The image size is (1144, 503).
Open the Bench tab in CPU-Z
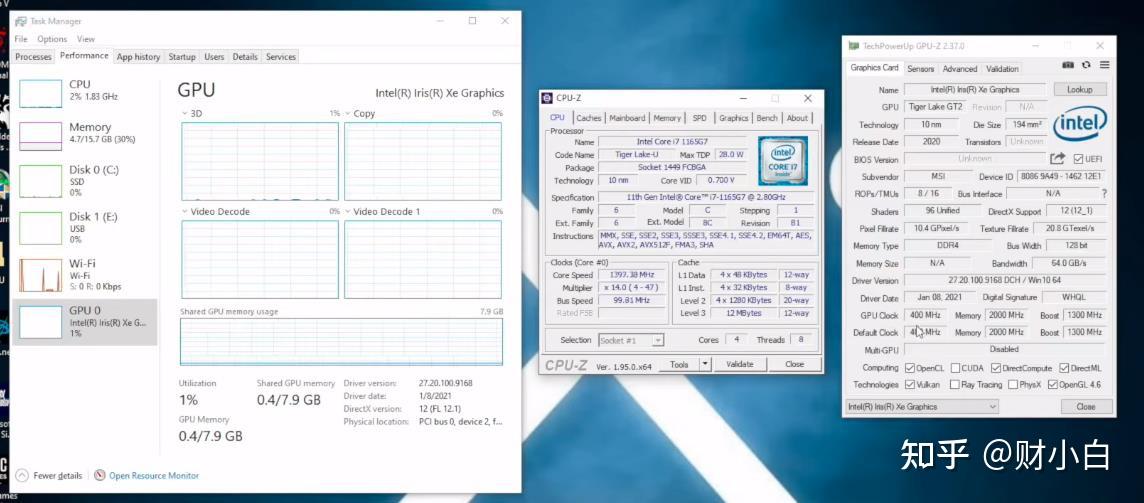[x=767, y=118]
